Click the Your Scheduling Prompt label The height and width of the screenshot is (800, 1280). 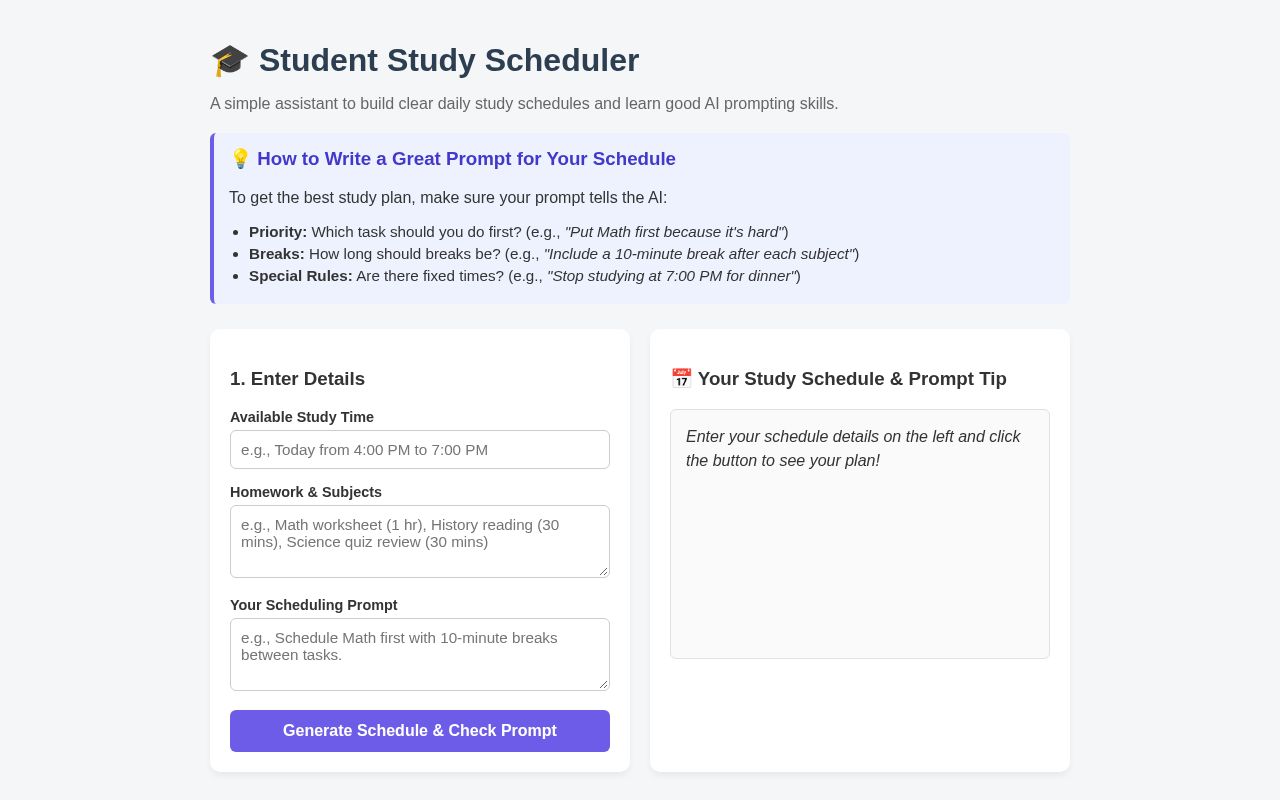click(x=314, y=605)
